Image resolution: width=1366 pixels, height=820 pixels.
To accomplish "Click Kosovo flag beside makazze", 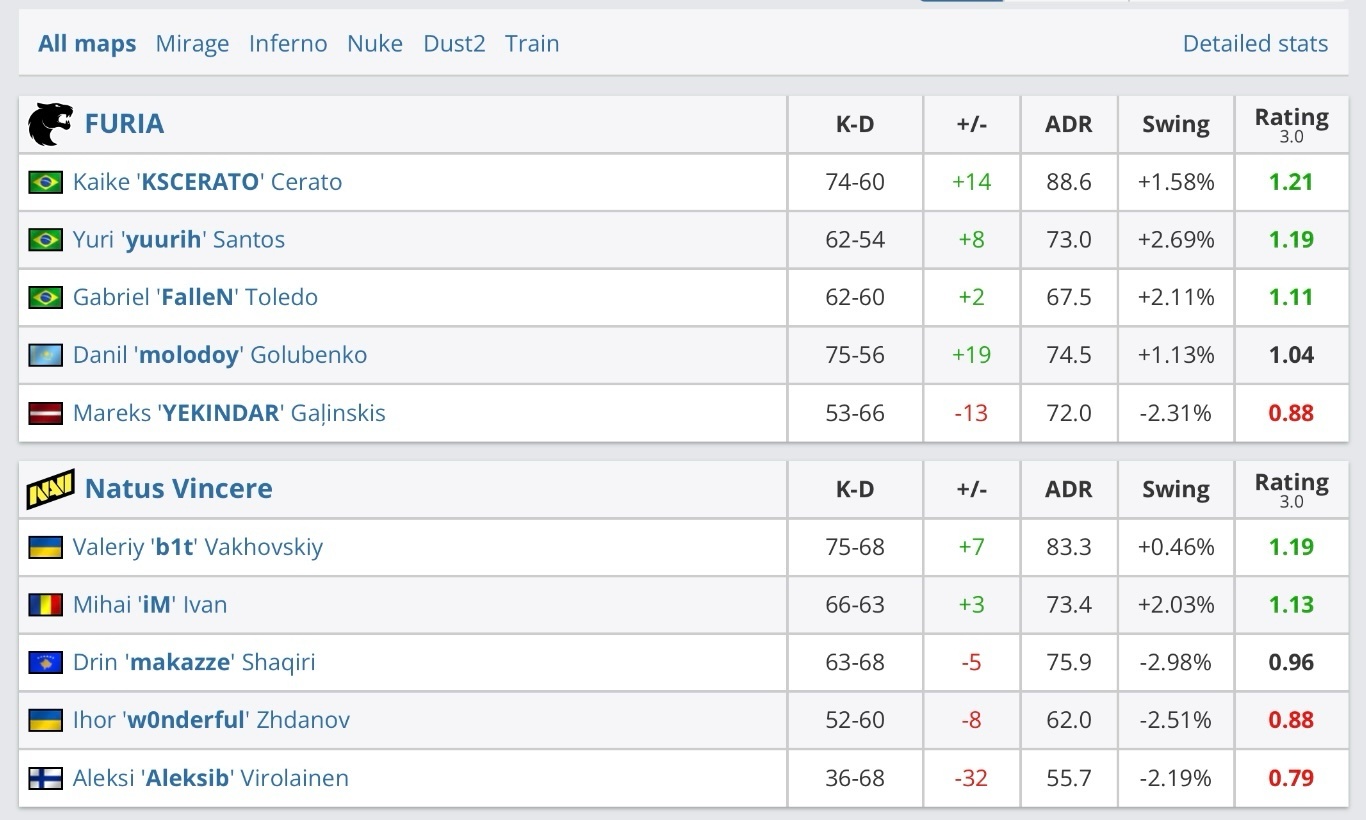I will [45, 662].
